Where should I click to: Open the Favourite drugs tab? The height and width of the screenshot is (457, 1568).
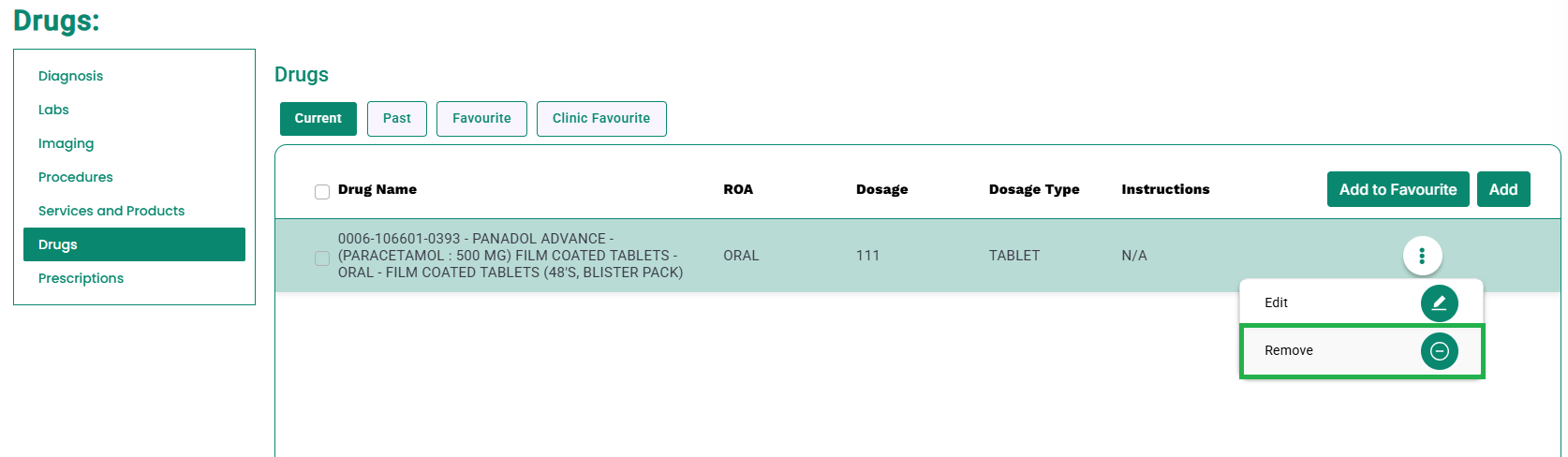(x=481, y=119)
